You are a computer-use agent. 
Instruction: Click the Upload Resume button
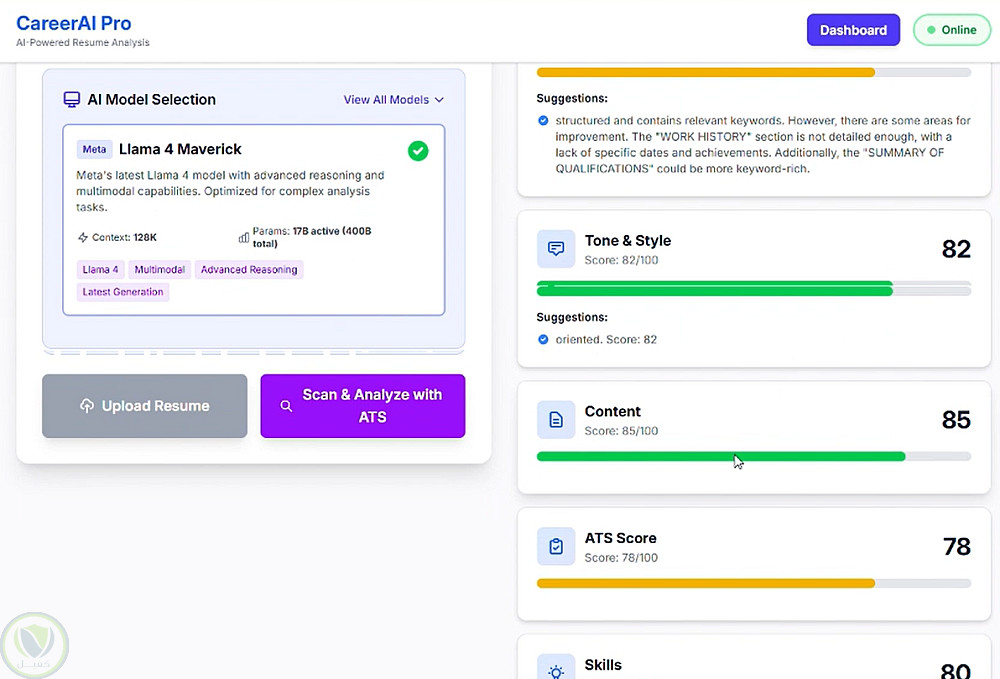pyautogui.click(x=144, y=406)
